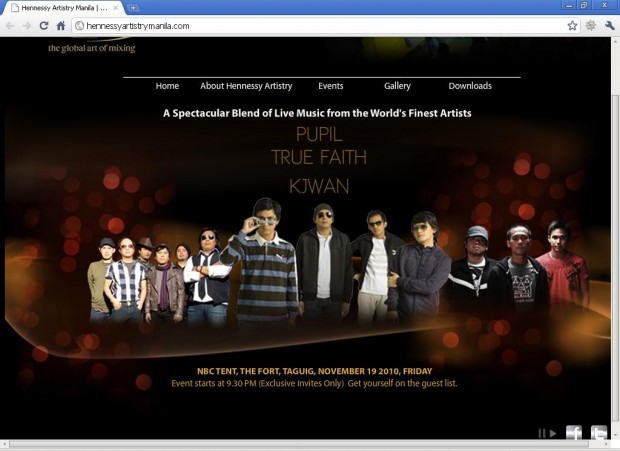
Task: Bookmark this page with the star icon
Action: point(572,26)
